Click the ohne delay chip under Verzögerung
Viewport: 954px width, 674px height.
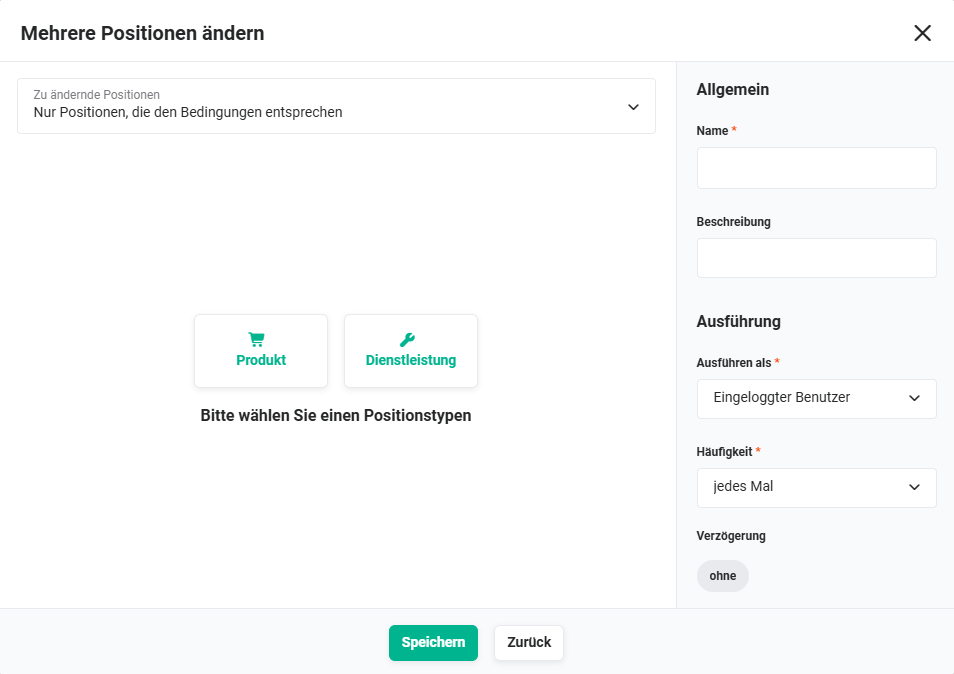tap(723, 576)
